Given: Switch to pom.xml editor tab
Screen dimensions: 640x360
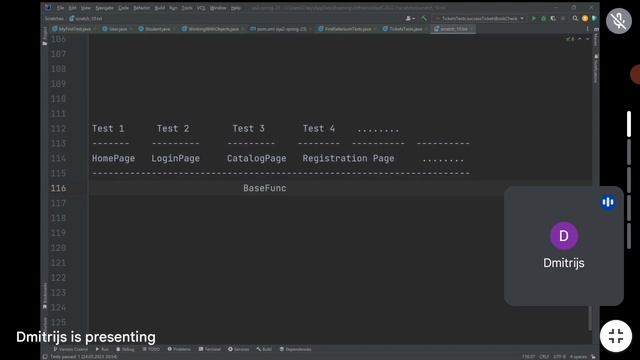Looking at the screenshot, I should [x=281, y=29].
